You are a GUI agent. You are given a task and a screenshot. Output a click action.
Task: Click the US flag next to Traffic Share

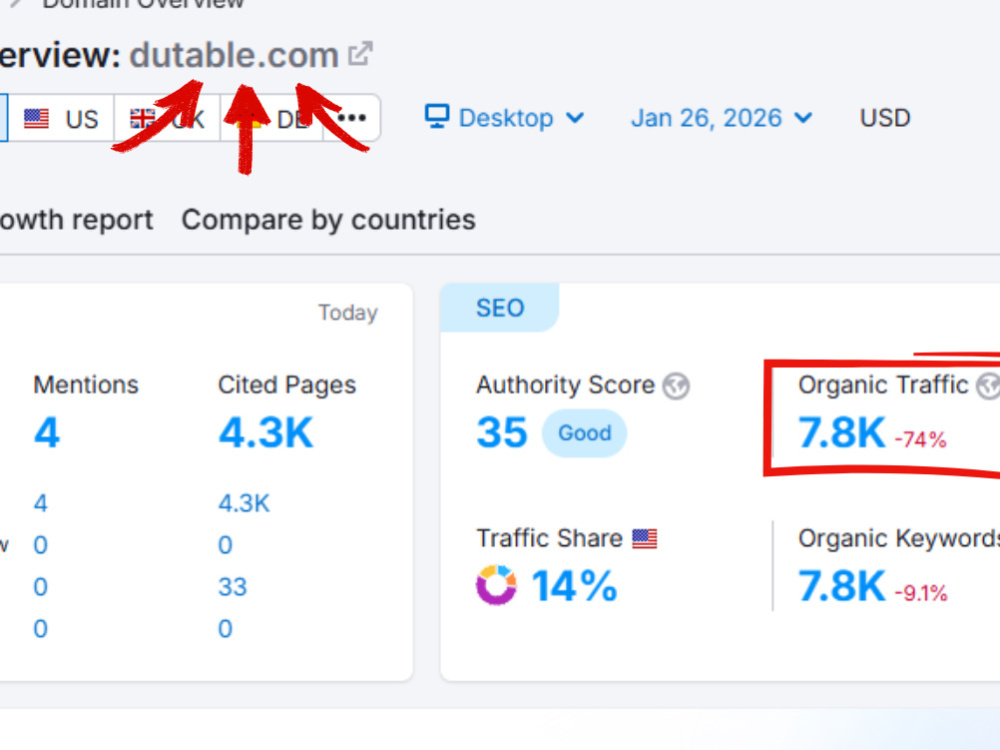point(644,539)
